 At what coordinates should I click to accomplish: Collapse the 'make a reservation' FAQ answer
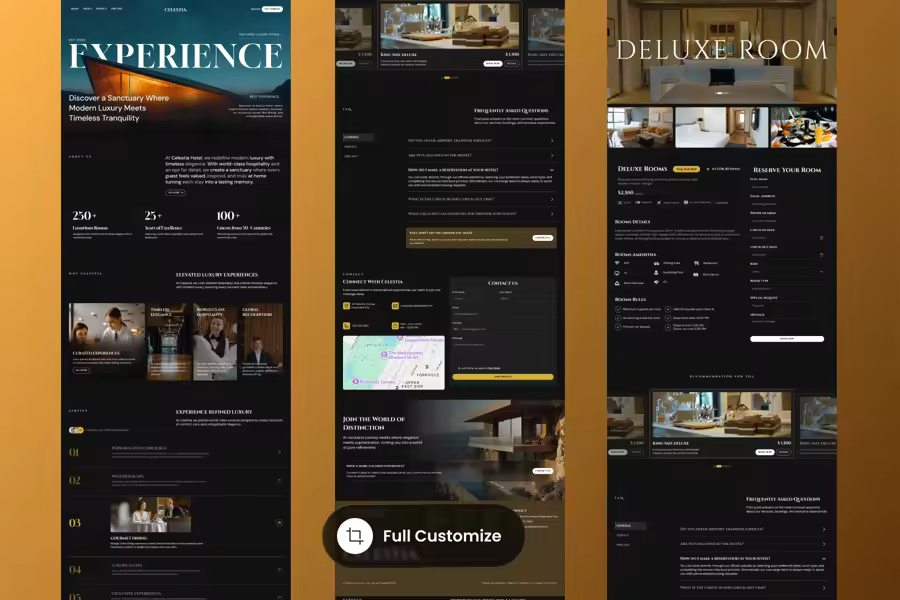click(551, 170)
